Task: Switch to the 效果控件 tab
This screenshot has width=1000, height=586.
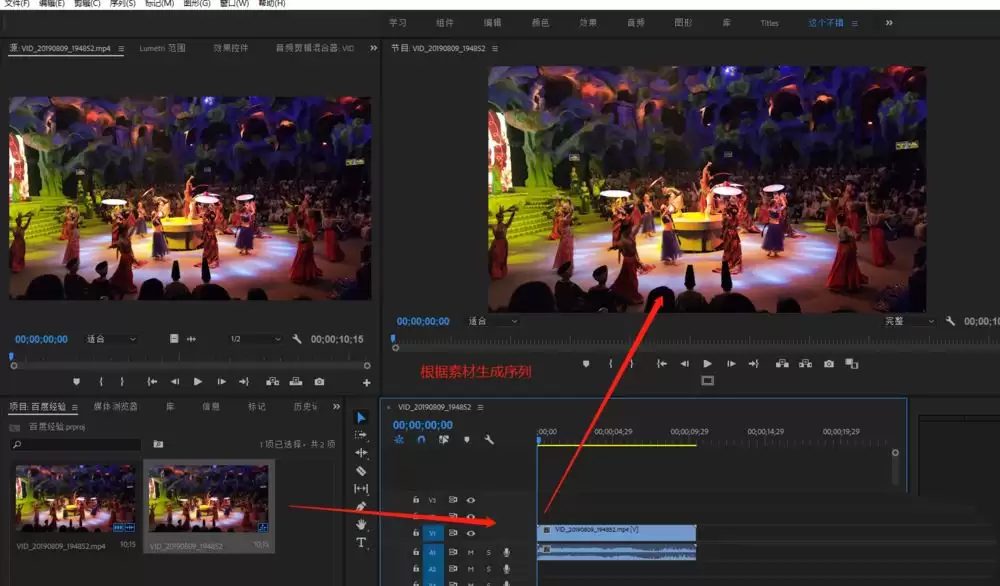Action: pyautogui.click(x=231, y=48)
